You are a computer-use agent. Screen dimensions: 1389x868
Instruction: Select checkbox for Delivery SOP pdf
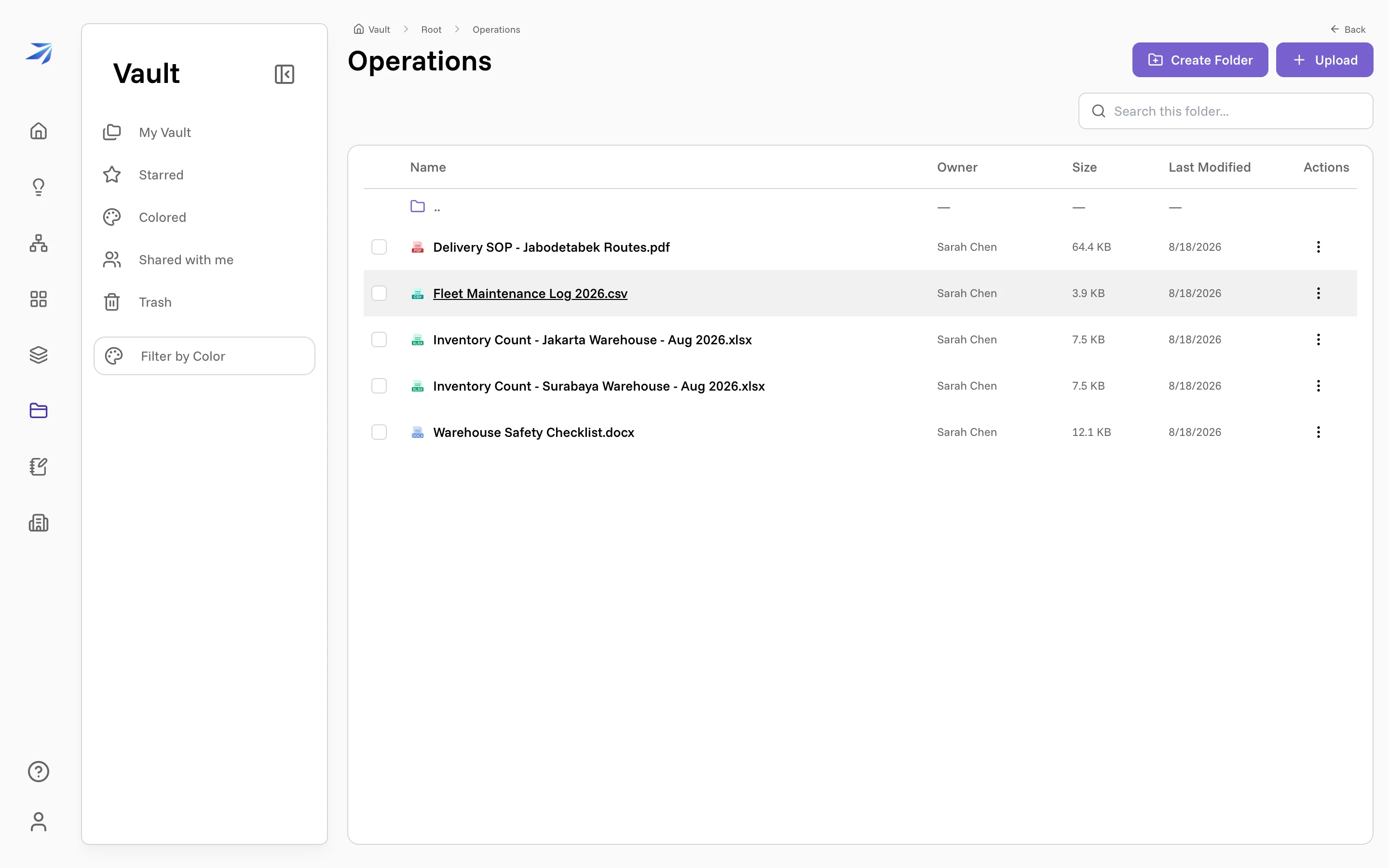click(379, 247)
